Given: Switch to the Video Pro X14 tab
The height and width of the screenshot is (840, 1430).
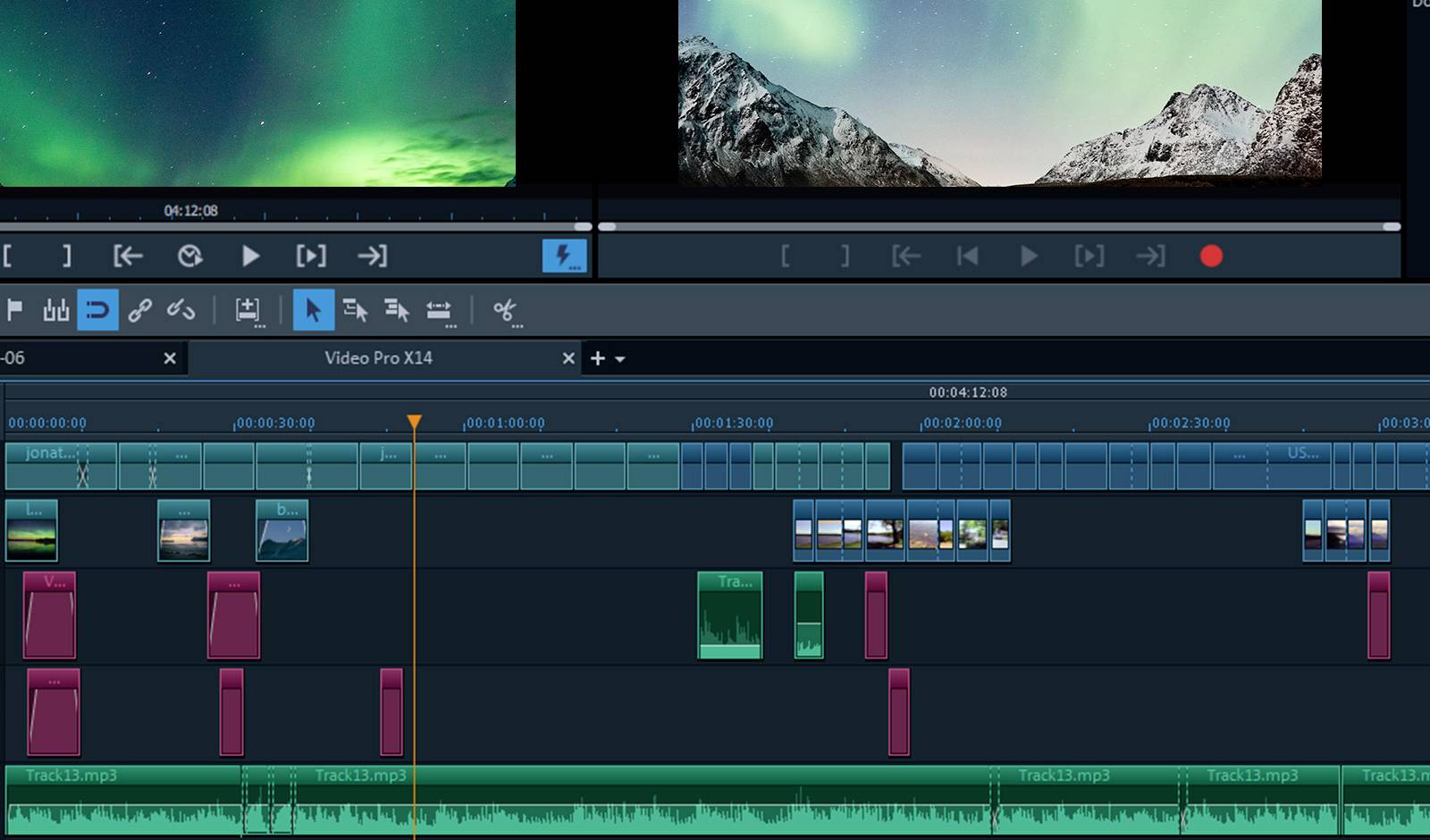Looking at the screenshot, I should [379, 358].
